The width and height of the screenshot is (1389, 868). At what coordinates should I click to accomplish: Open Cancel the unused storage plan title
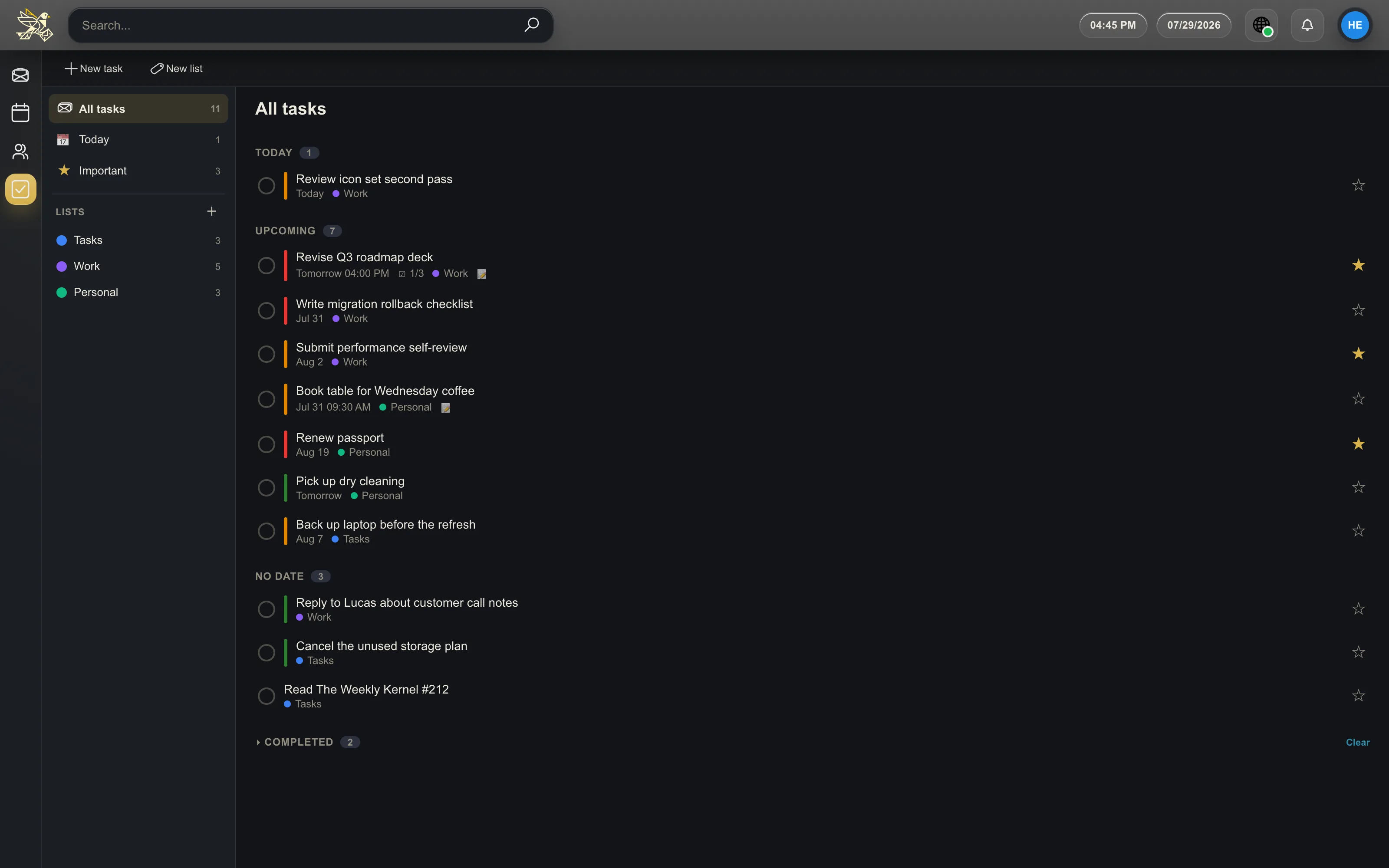coord(382,646)
